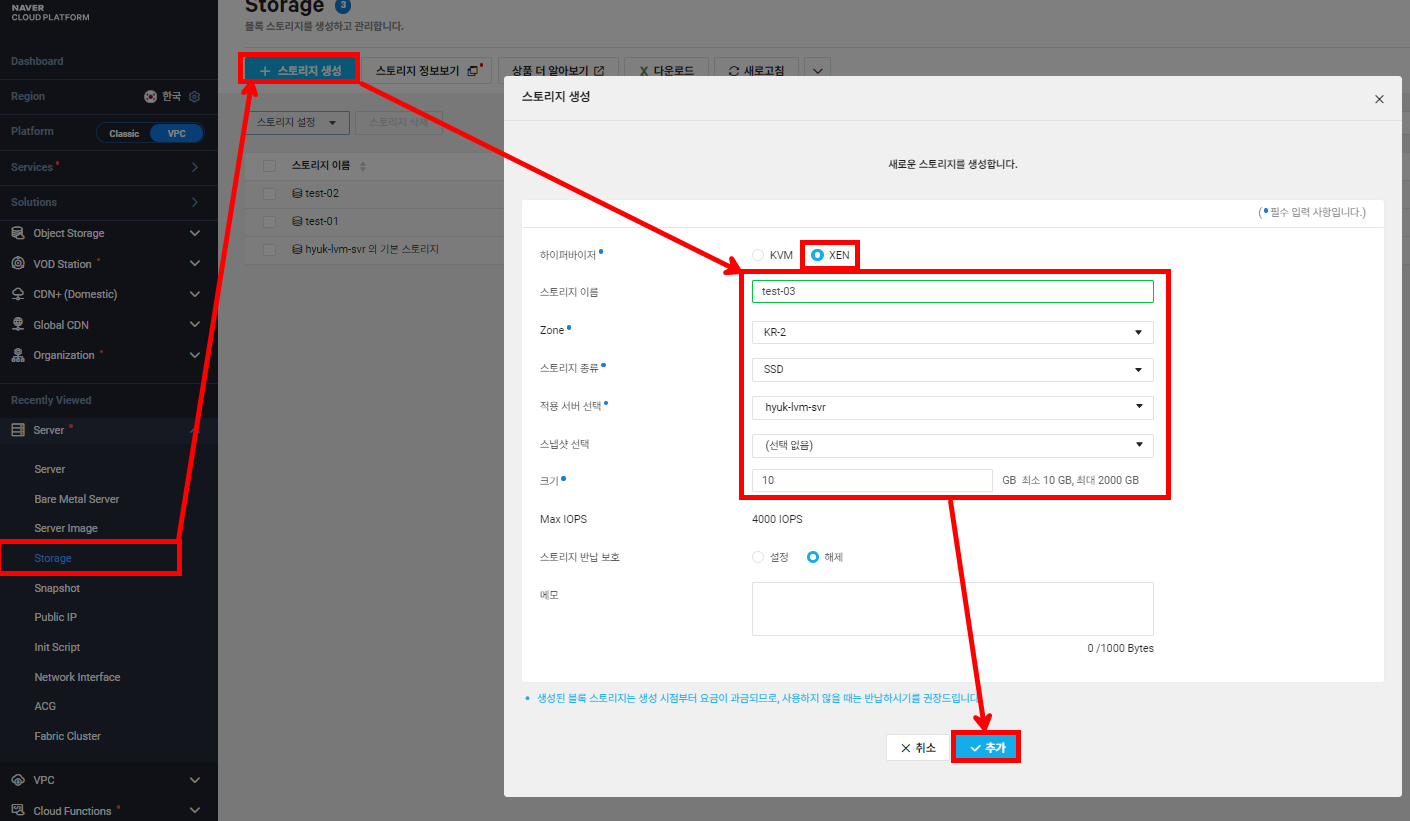Open Public IP menu item

[x=56, y=617]
